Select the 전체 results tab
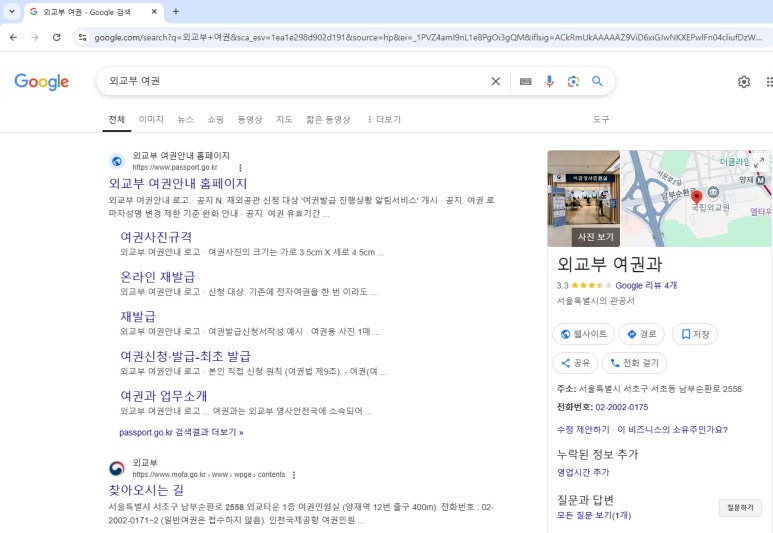Viewport: 773px width, 533px height. [117, 119]
